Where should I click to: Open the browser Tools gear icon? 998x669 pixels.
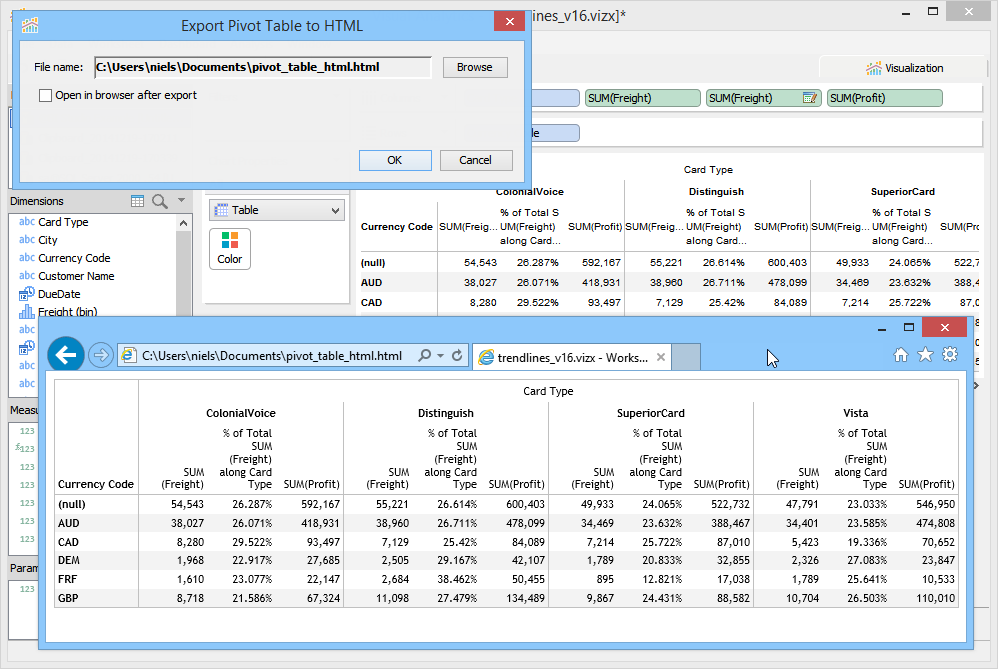(950, 354)
